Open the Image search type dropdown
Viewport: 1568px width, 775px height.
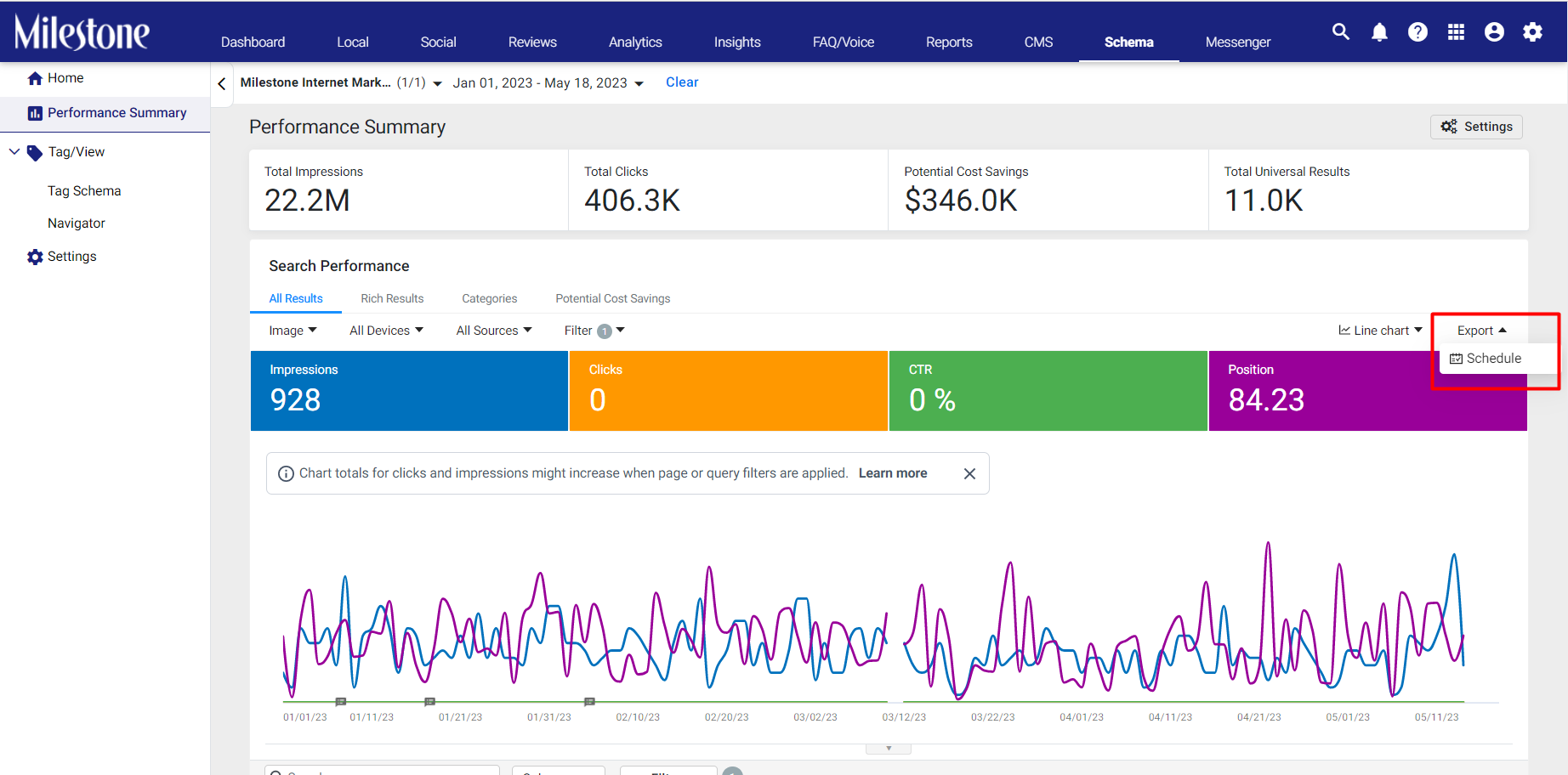point(293,331)
